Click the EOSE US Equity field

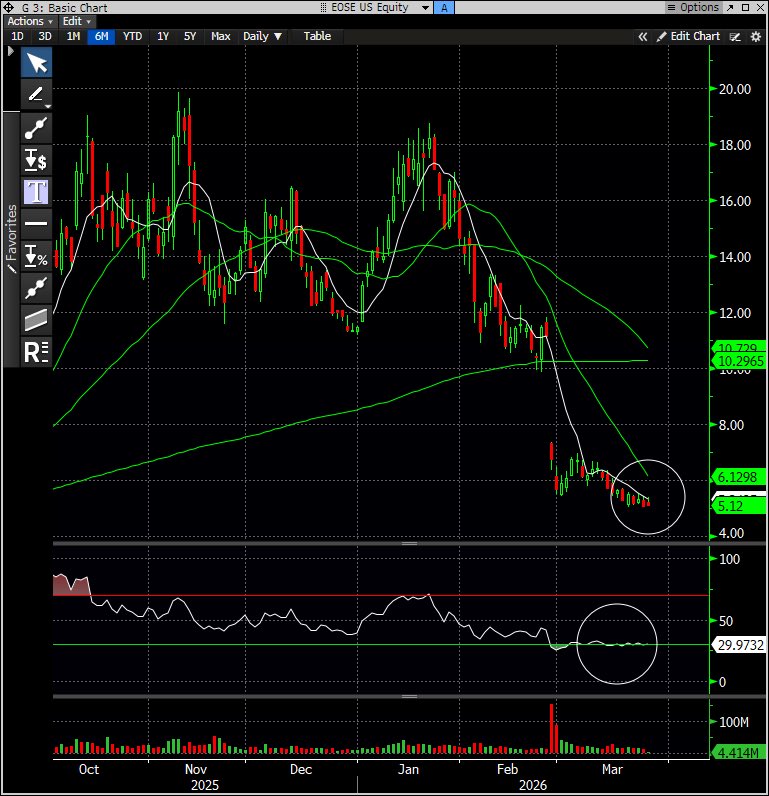click(370, 7)
